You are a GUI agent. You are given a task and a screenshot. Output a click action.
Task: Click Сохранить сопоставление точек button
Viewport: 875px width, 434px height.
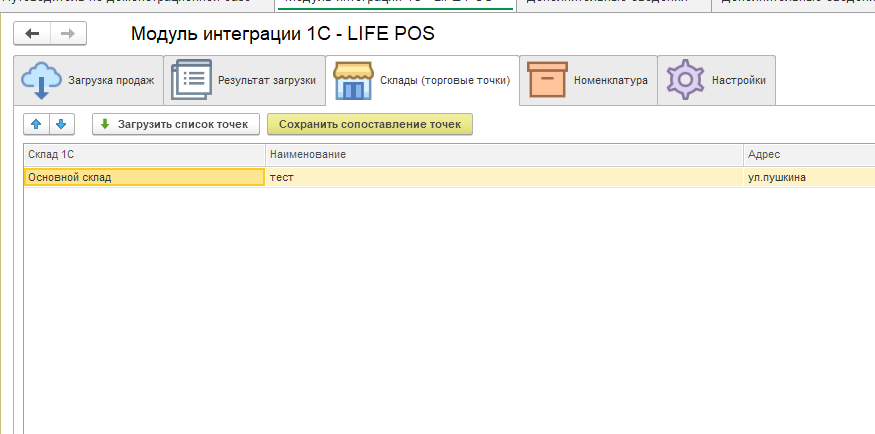pos(370,124)
